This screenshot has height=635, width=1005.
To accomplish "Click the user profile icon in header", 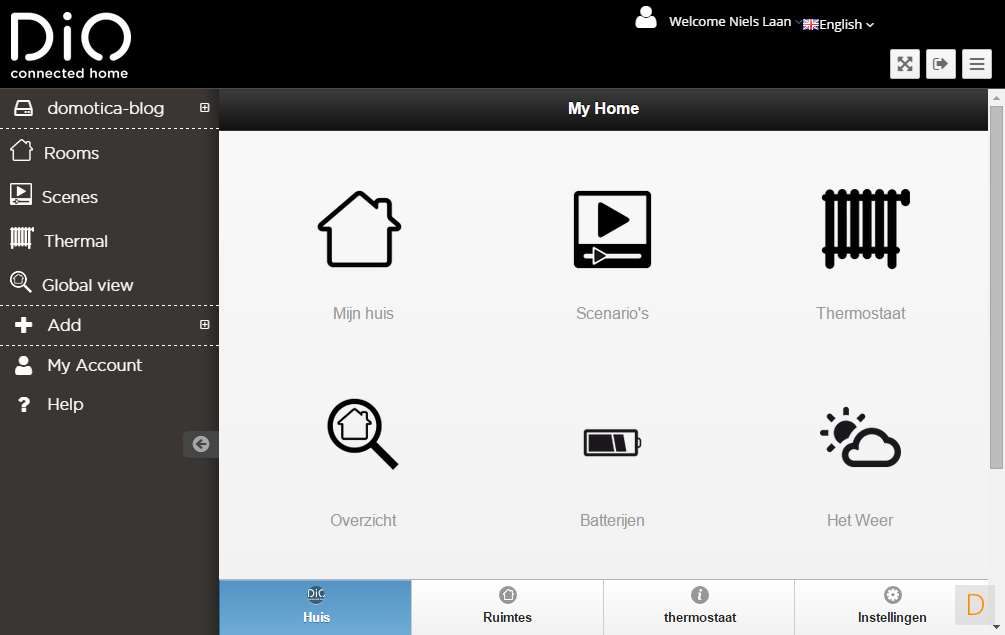I will click(645, 17).
